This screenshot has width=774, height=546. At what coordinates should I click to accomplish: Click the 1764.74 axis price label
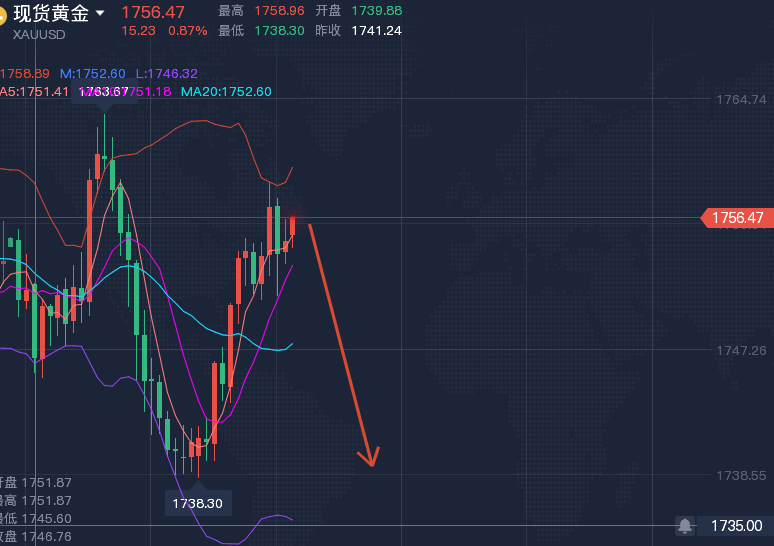tap(741, 100)
